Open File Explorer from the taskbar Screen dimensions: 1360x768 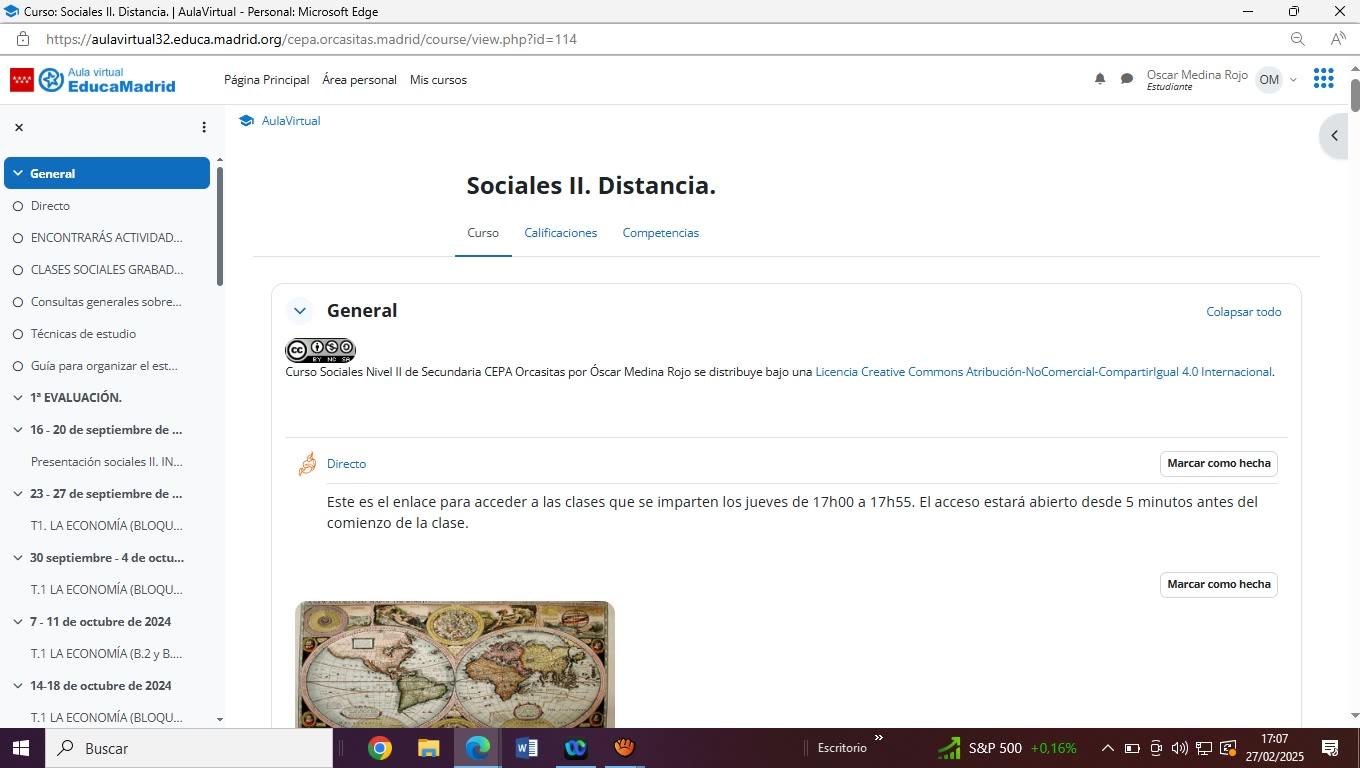[x=429, y=748]
